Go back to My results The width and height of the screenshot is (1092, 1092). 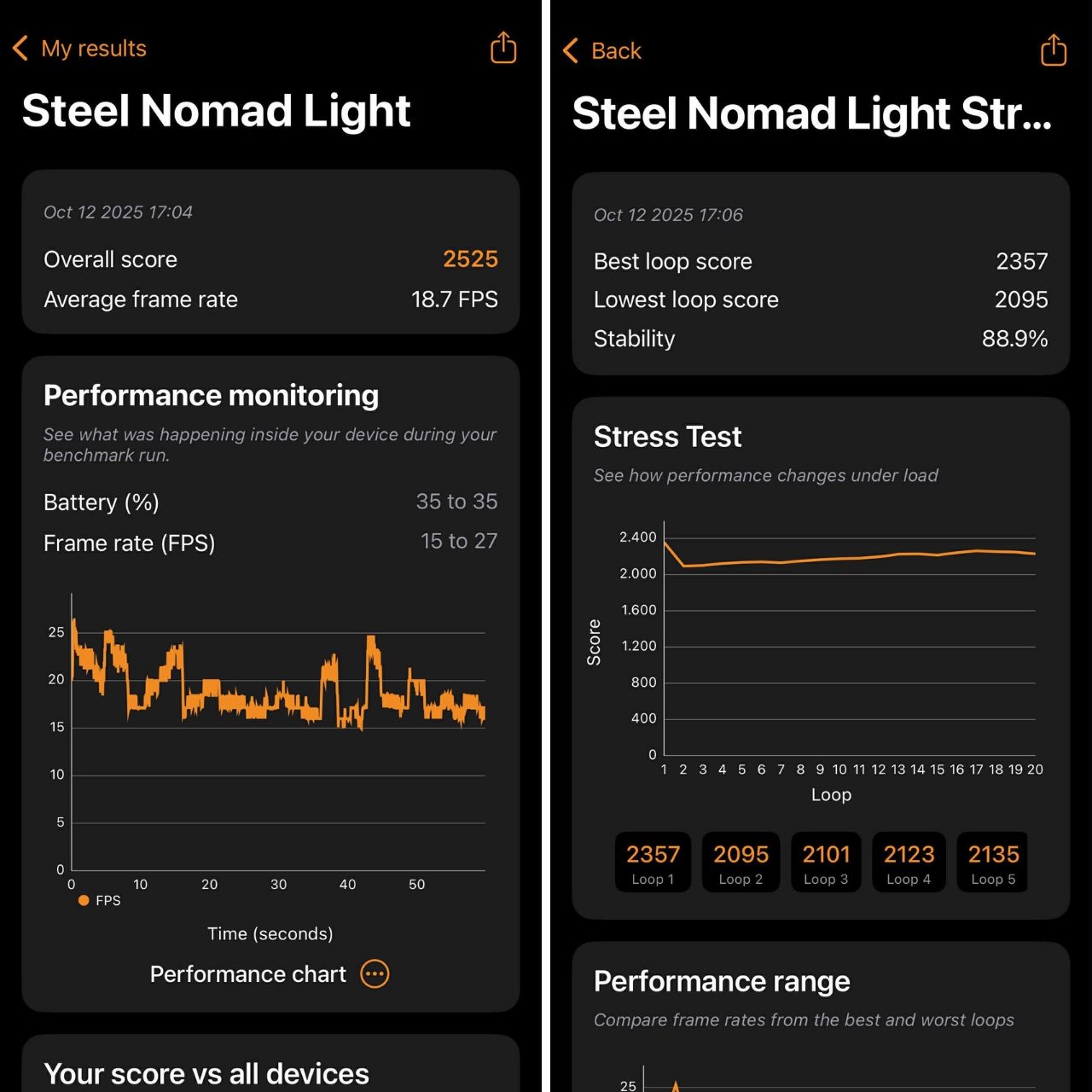94,49
